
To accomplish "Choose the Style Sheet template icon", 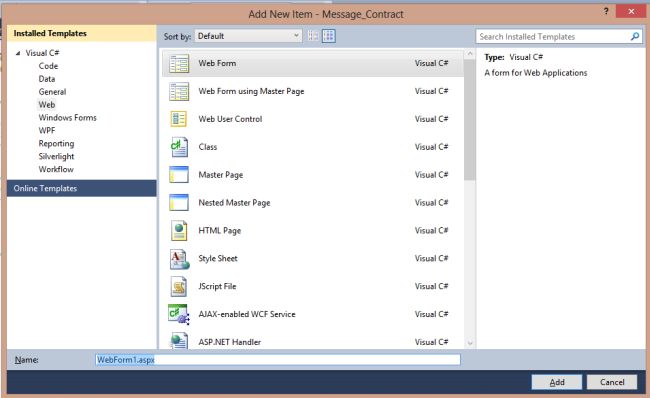I will (179, 259).
